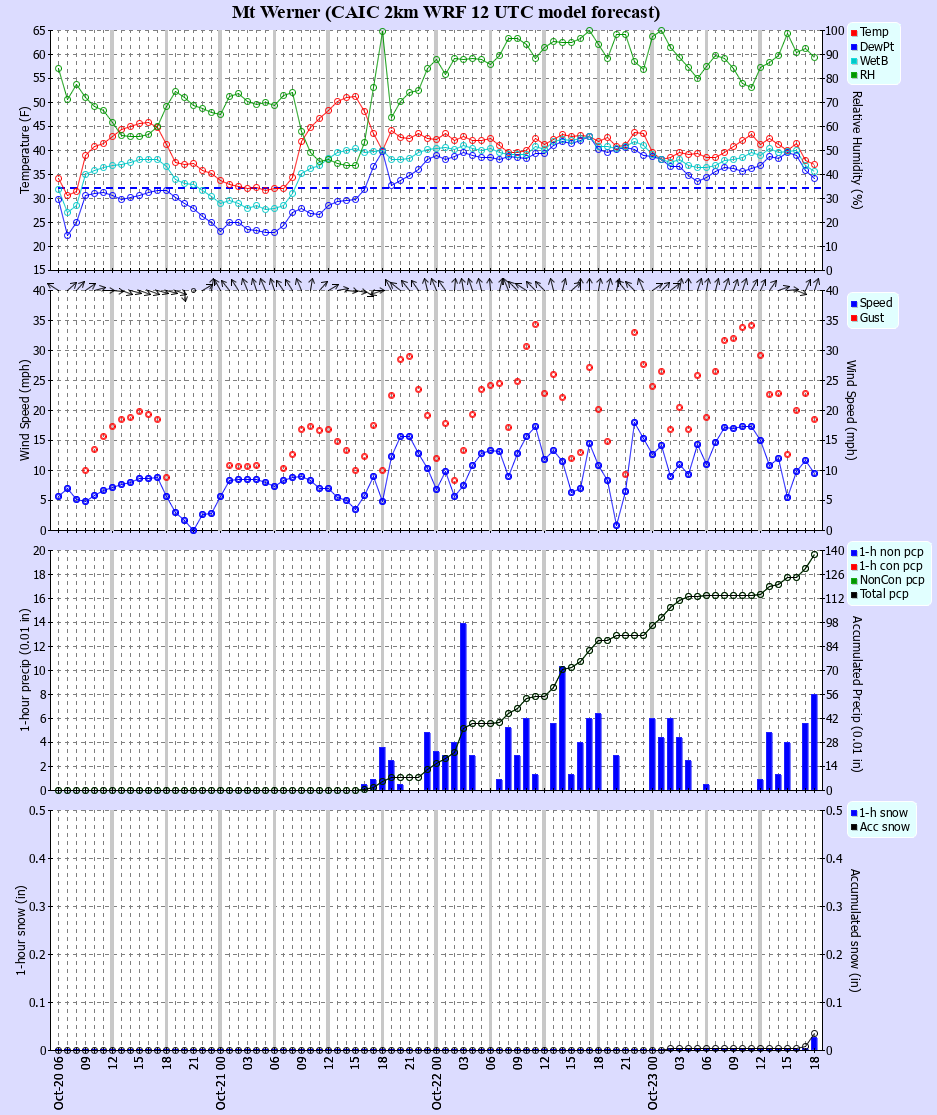The width and height of the screenshot is (937, 1115).
Task: Click the '140' accumulated precip tick label
Action: click(835, 551)
